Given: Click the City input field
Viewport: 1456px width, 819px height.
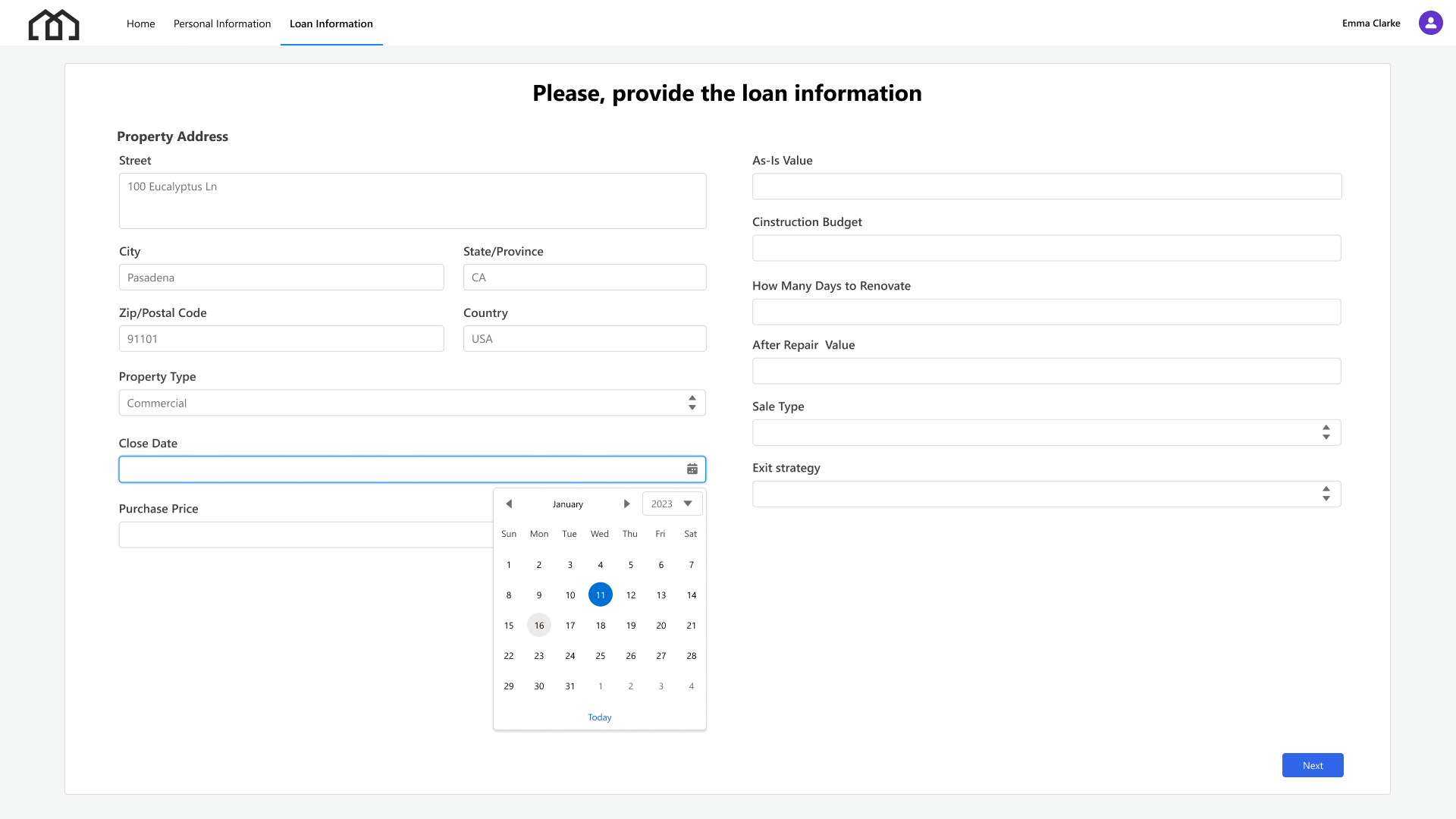Looking at the screenshot, I should click(x=281, y=277).
